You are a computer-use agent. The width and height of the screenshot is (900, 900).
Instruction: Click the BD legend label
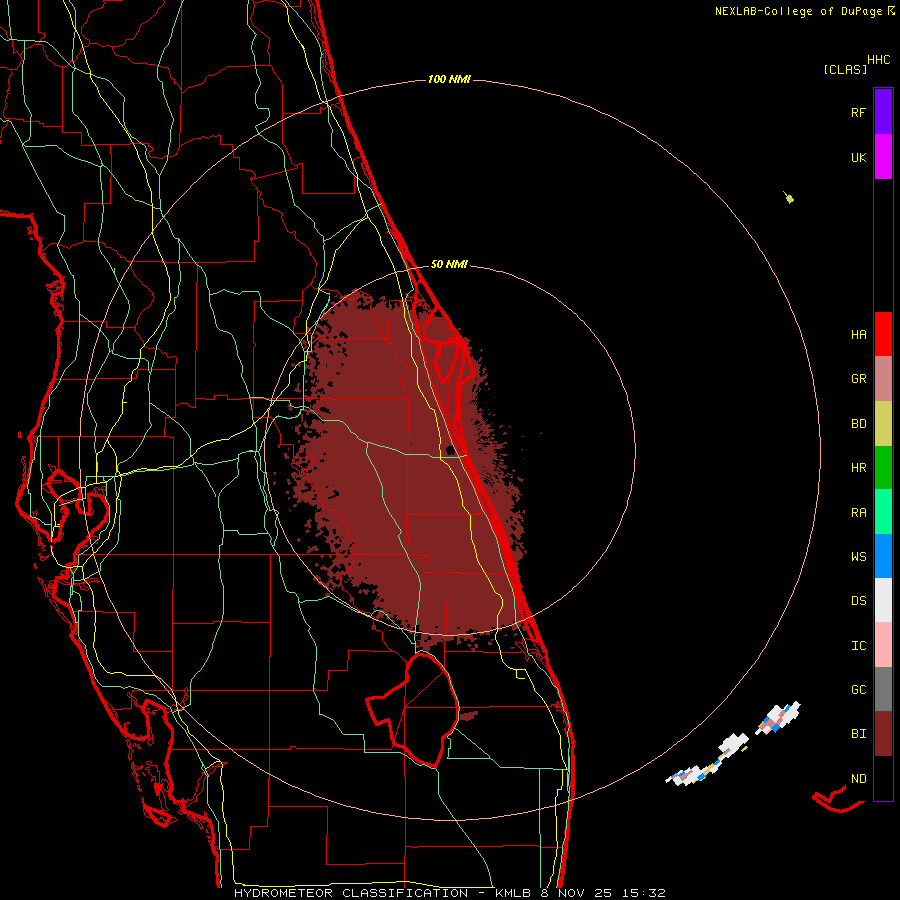858,424
